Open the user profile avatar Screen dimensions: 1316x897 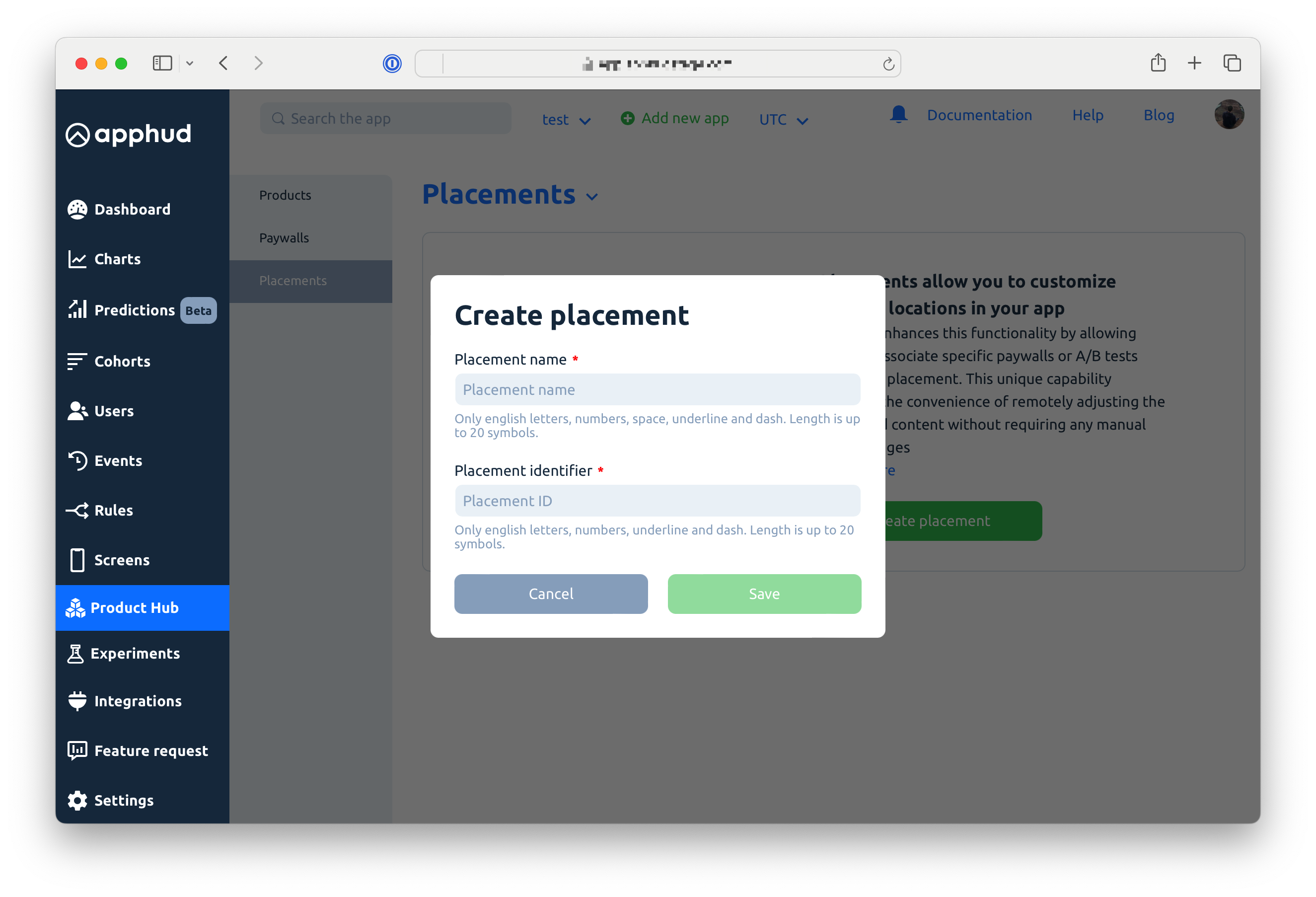pos(1229,114)
